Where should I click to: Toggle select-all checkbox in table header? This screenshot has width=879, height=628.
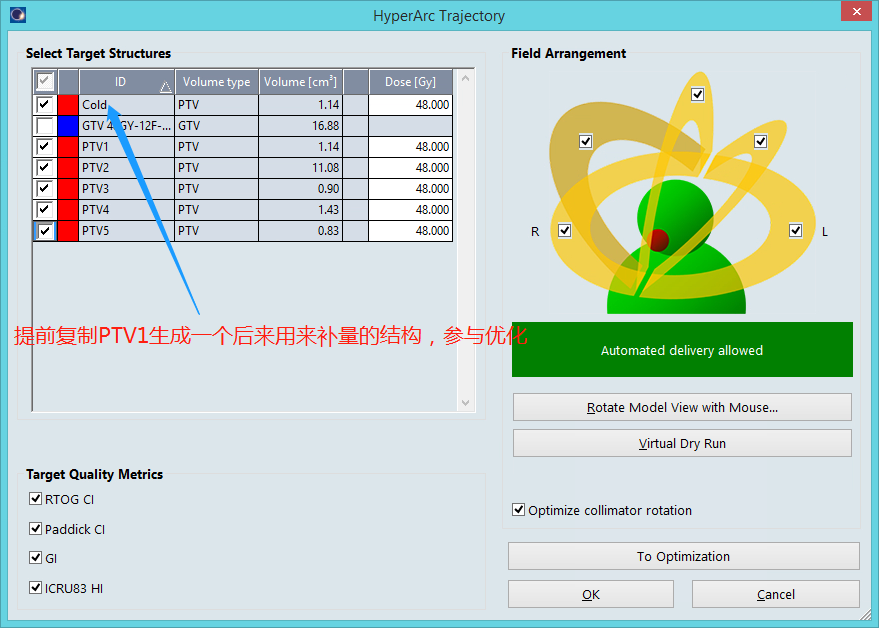point(44,82)
